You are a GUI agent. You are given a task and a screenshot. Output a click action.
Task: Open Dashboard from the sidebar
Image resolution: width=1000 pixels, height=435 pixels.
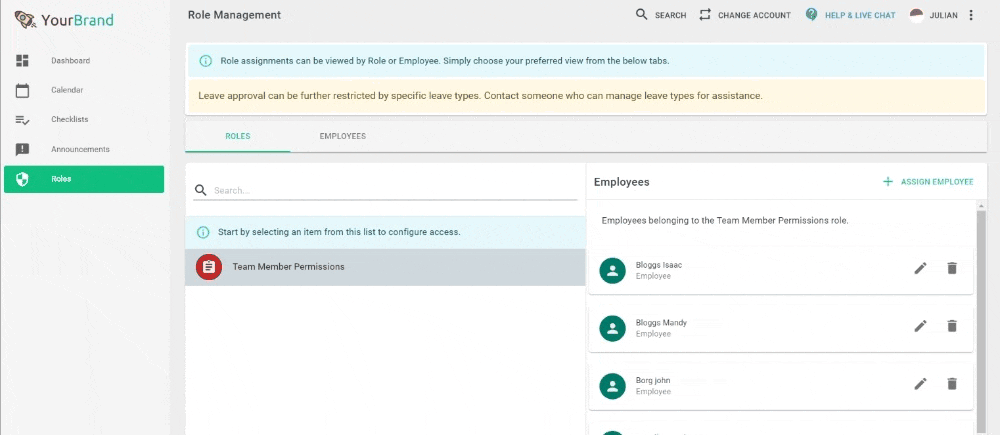pos(70,61)
